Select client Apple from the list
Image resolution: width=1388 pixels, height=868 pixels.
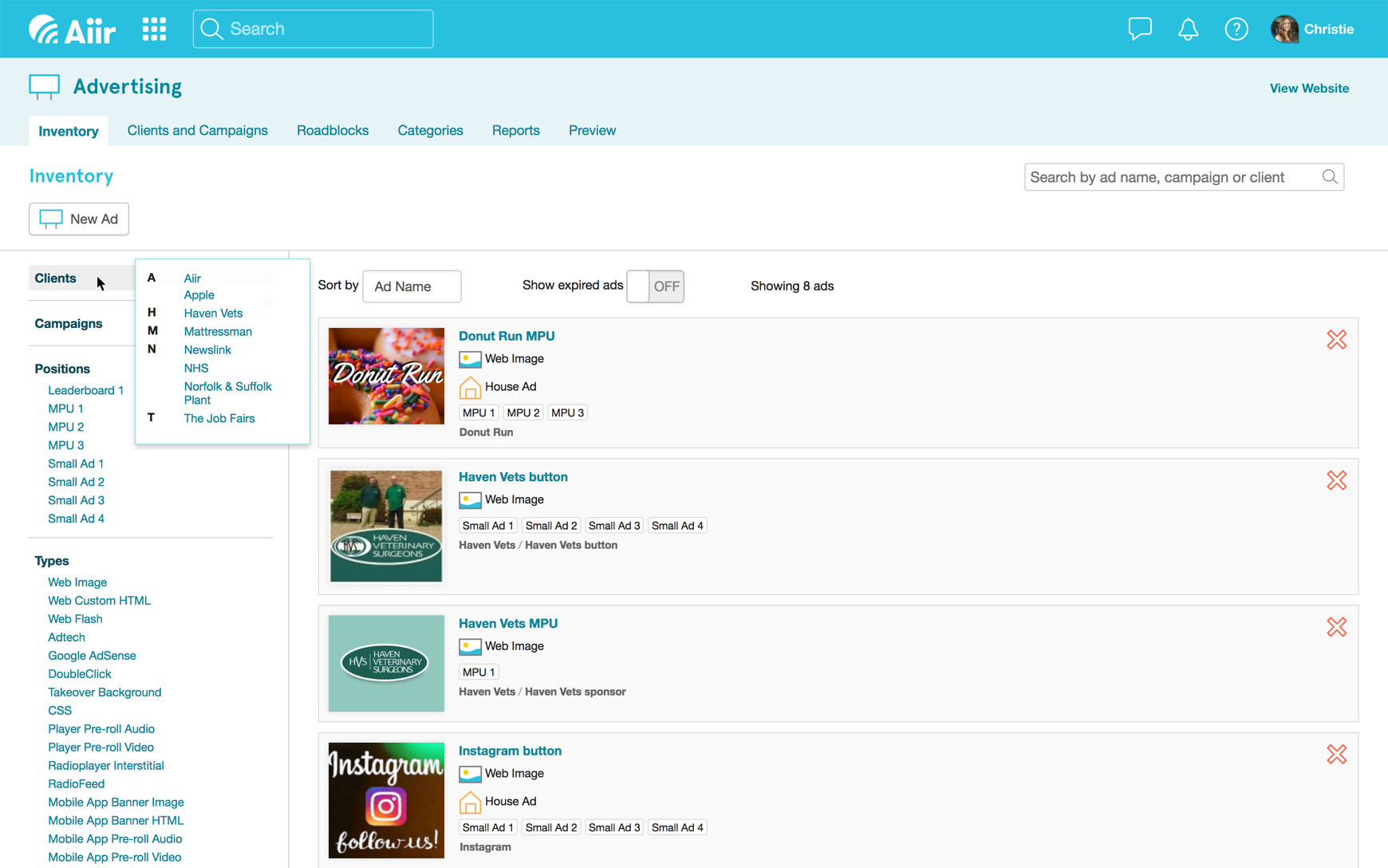199,295
